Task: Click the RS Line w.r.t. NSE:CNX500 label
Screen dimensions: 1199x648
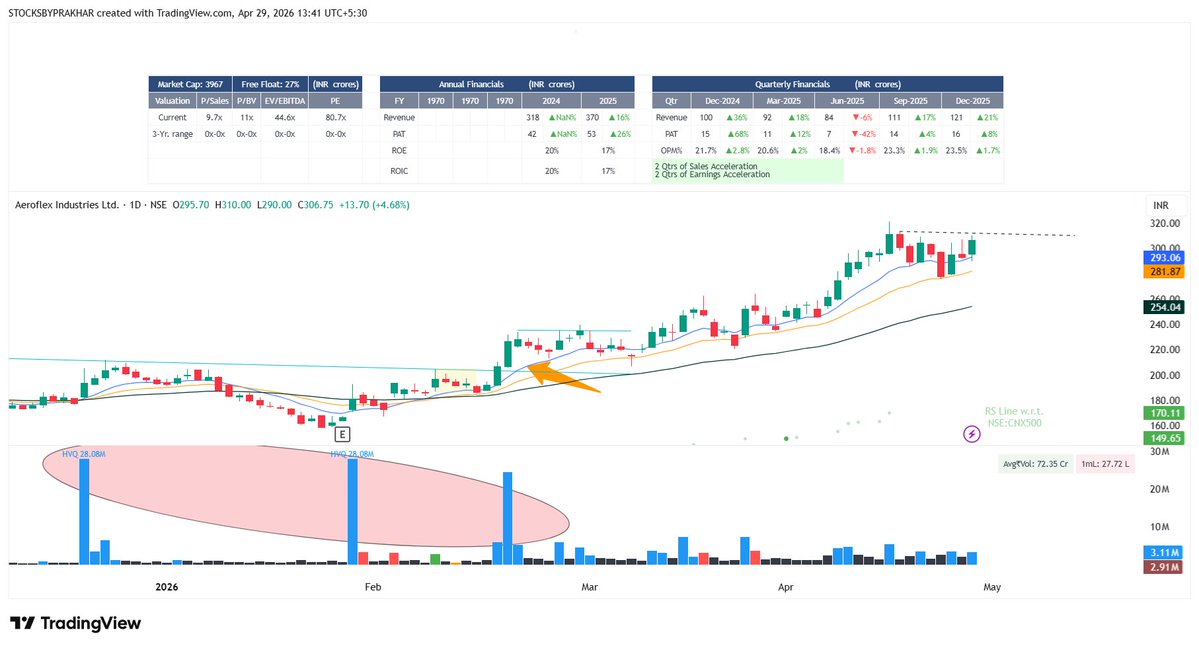Action: pyautogui.click(x=1014, y=417)
